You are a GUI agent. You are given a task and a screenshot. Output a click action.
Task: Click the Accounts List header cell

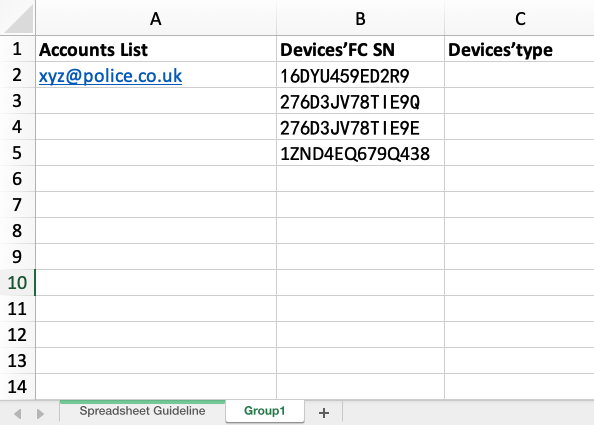156,49
